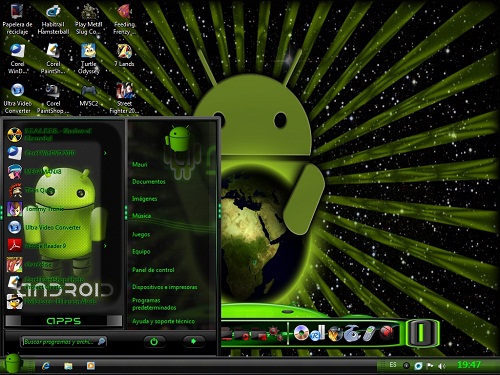The height and width of the screenshot is (375, 500).
Task: Open Equipo from Start menu
Action: tap(141, 252)
